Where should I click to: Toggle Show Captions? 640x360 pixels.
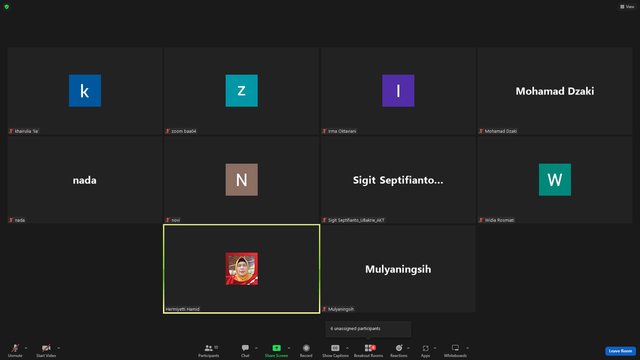pos(335,350)
